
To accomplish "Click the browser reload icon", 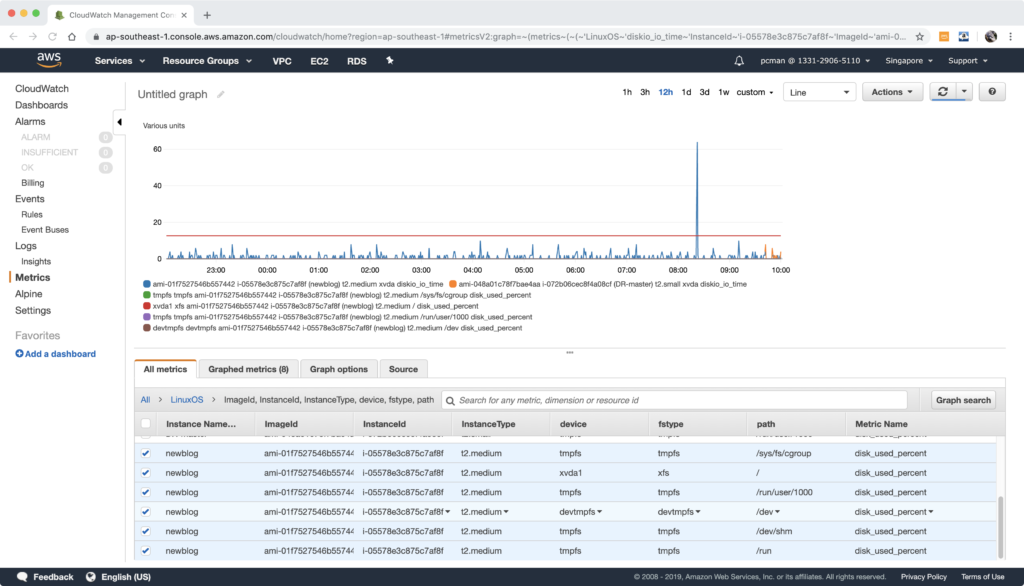I will (52, 37).
